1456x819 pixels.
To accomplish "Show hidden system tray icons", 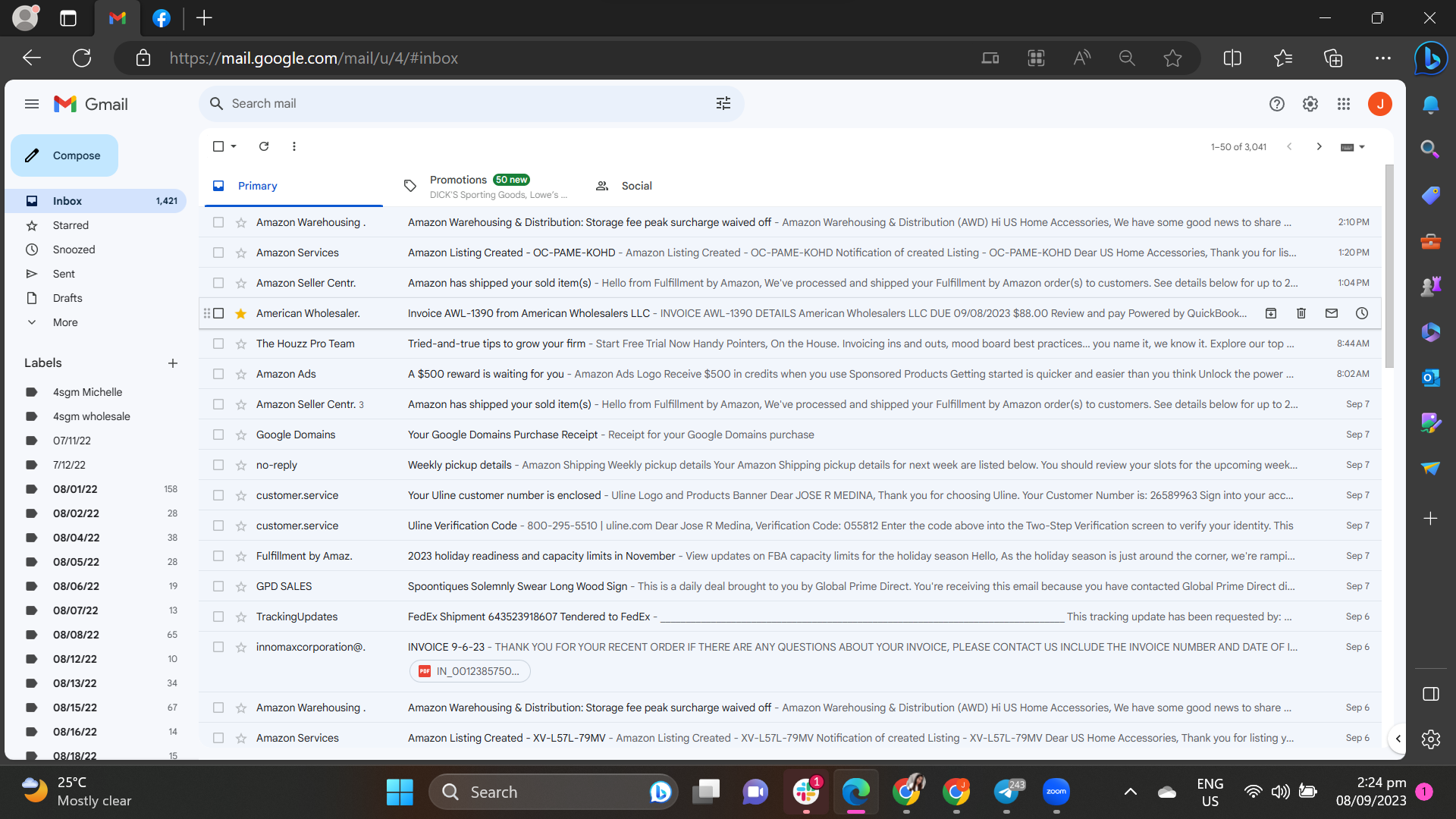I will (x=1130, y=792).
